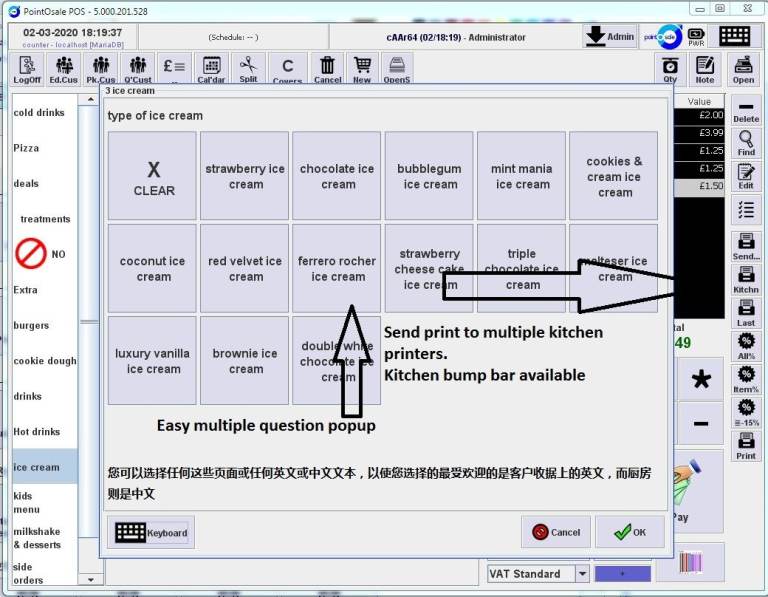
Task: Open the Cal'dar calendar tool
Action: (211, 69)
